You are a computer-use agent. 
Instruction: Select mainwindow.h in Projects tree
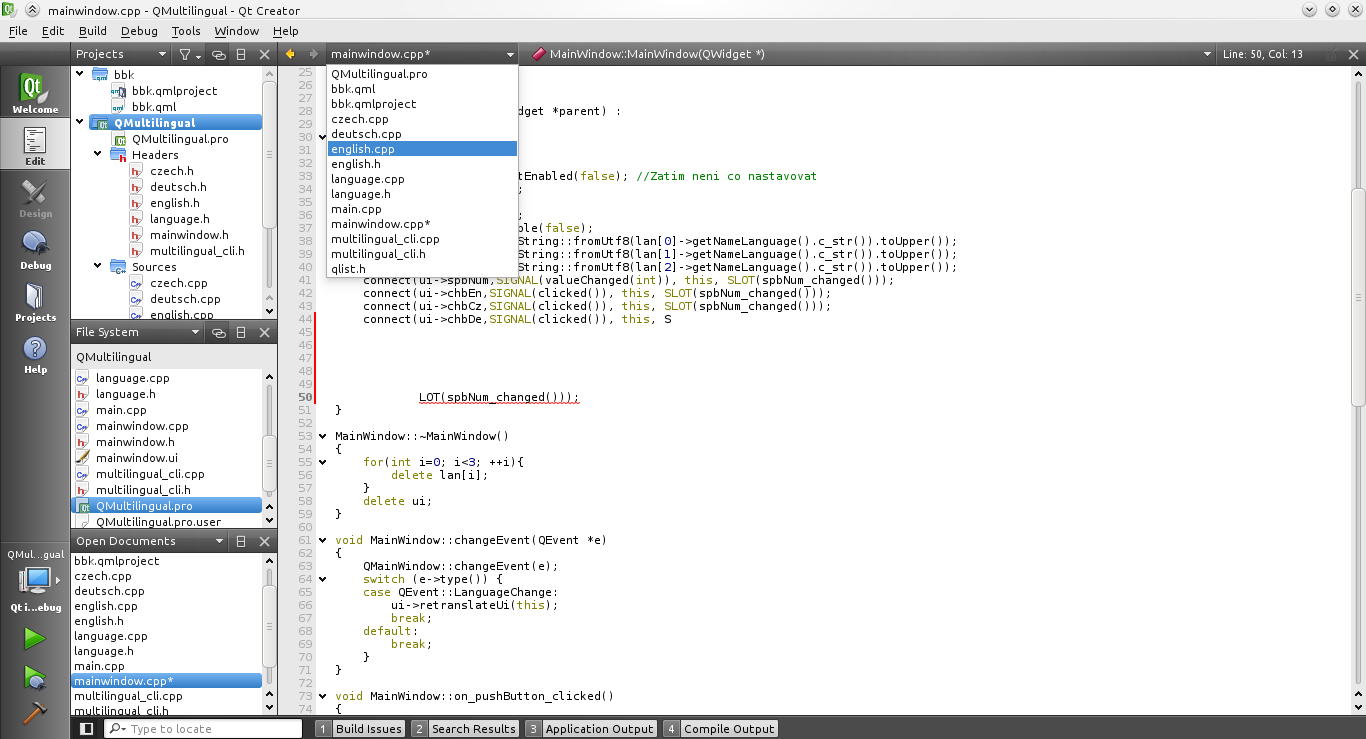click(189, 235)
